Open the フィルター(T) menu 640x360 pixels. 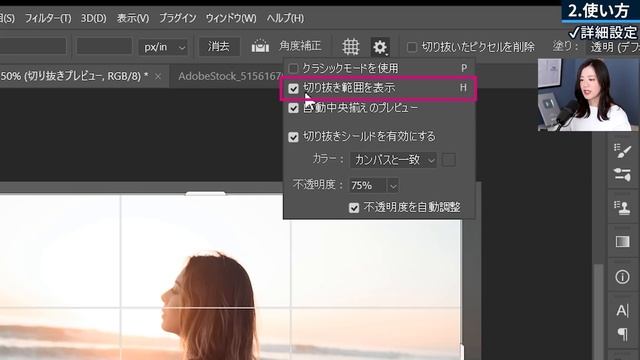pos(48,18)
